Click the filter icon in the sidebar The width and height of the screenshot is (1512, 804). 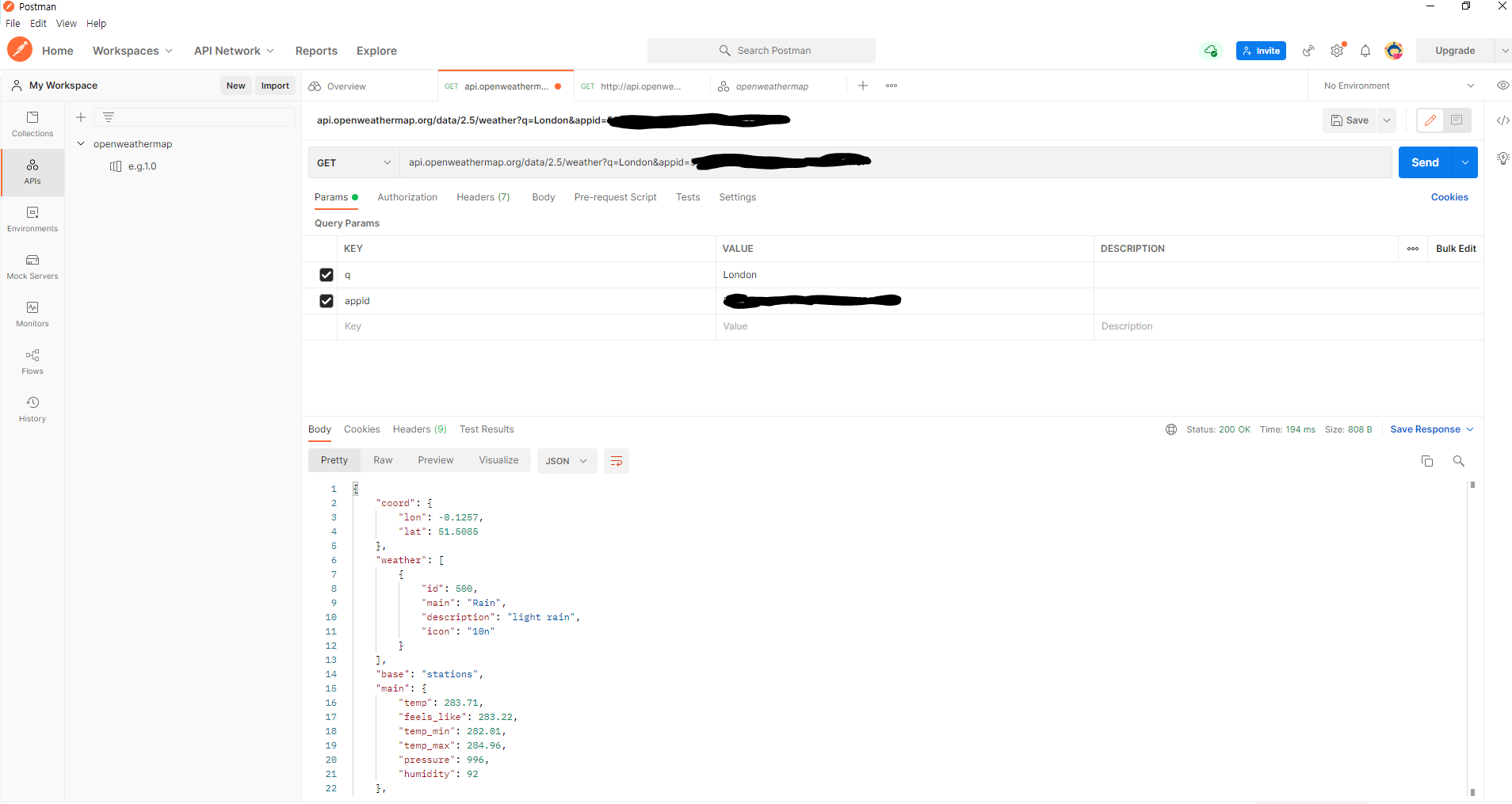click(x=109, y=117)
